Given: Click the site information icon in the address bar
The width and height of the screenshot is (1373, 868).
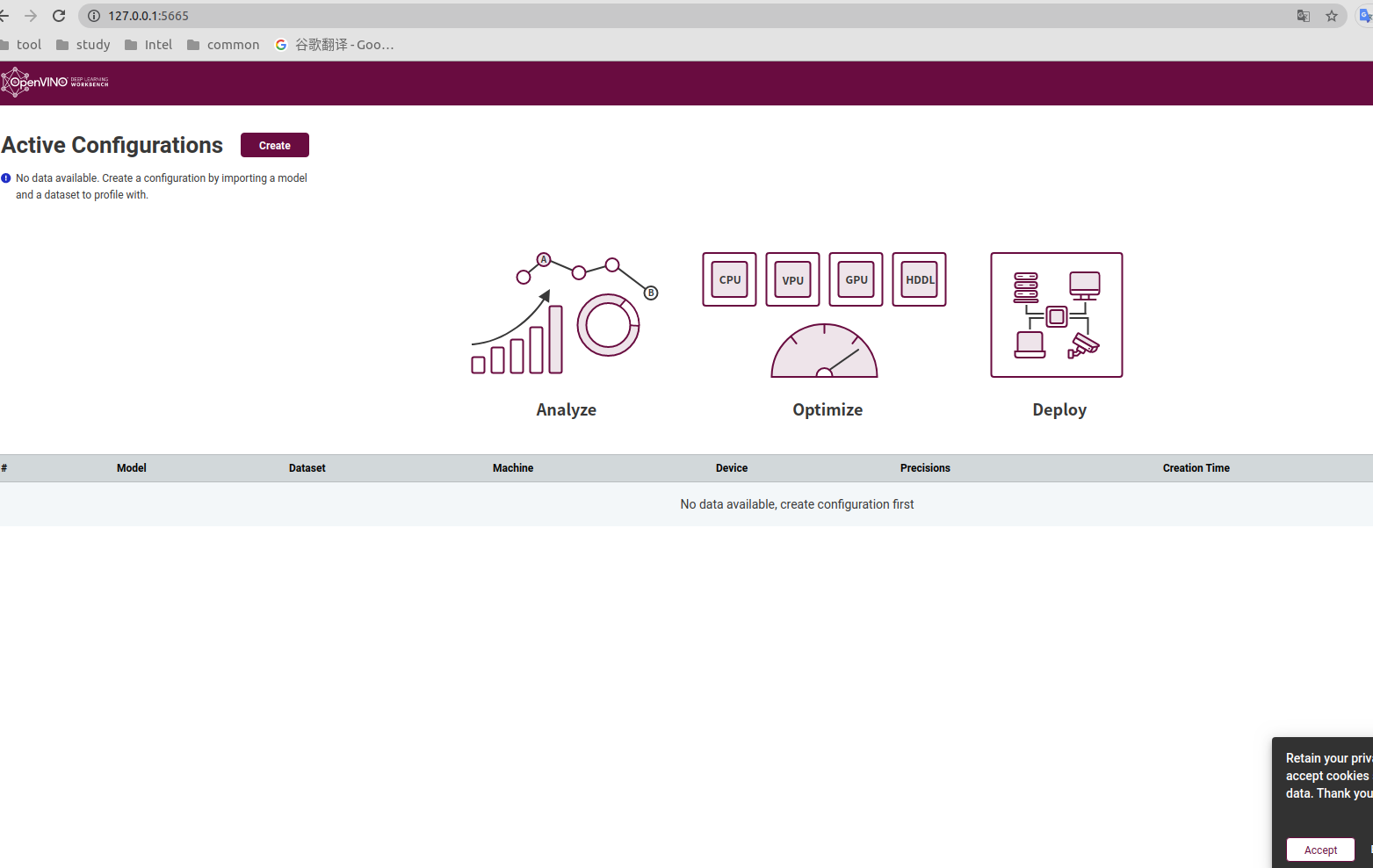Looking at the screenshot, I should click(94, 16).
